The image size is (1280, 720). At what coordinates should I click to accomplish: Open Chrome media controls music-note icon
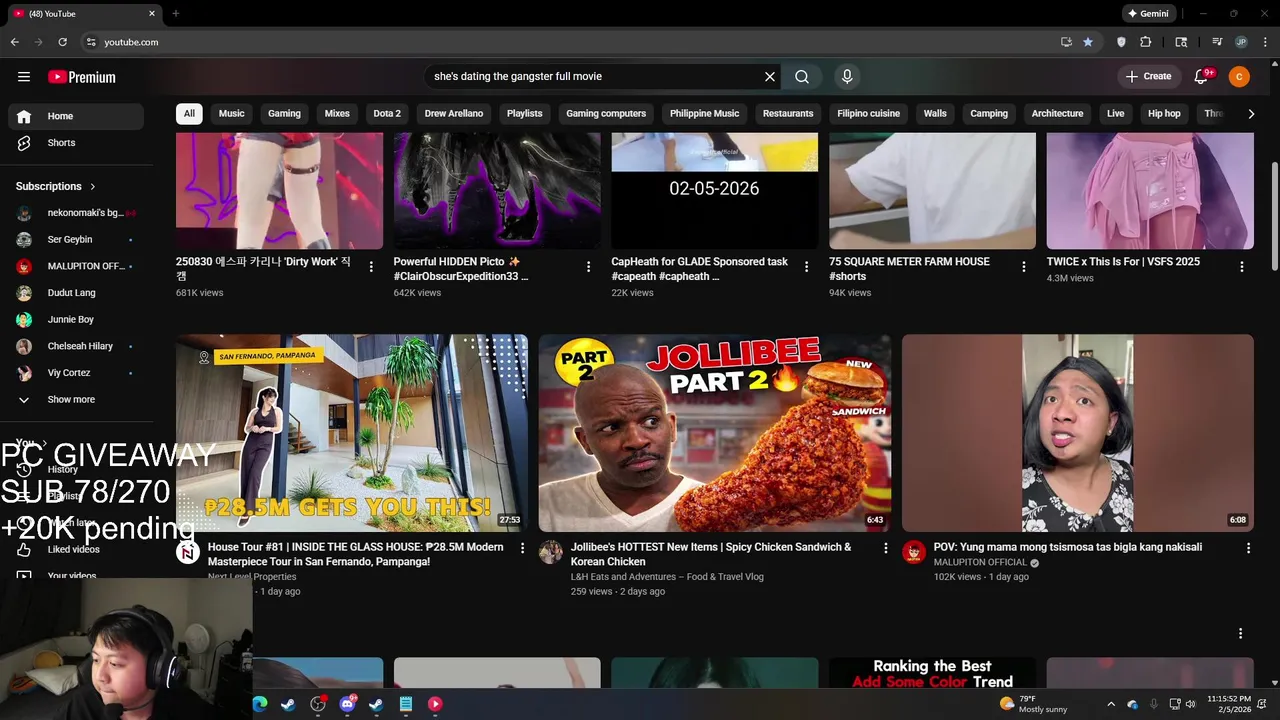[x=1217, y=42]
